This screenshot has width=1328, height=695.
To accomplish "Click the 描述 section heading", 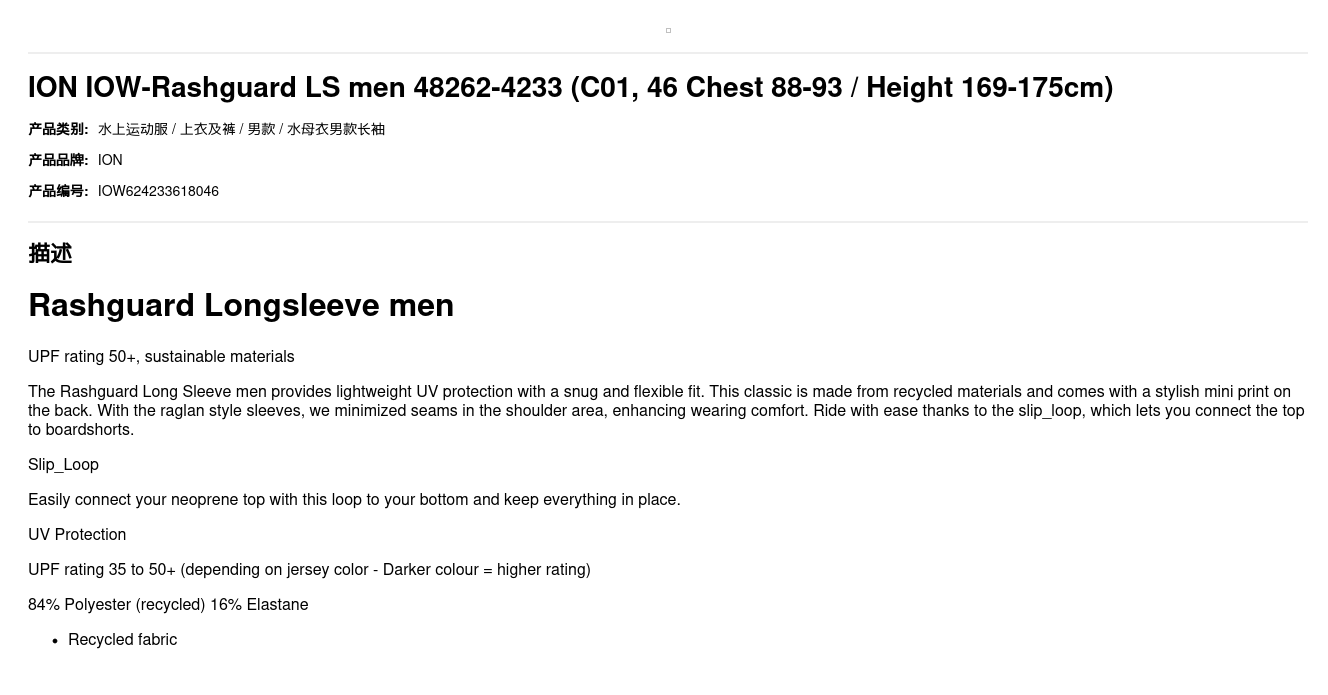I will tap(50, 253).
